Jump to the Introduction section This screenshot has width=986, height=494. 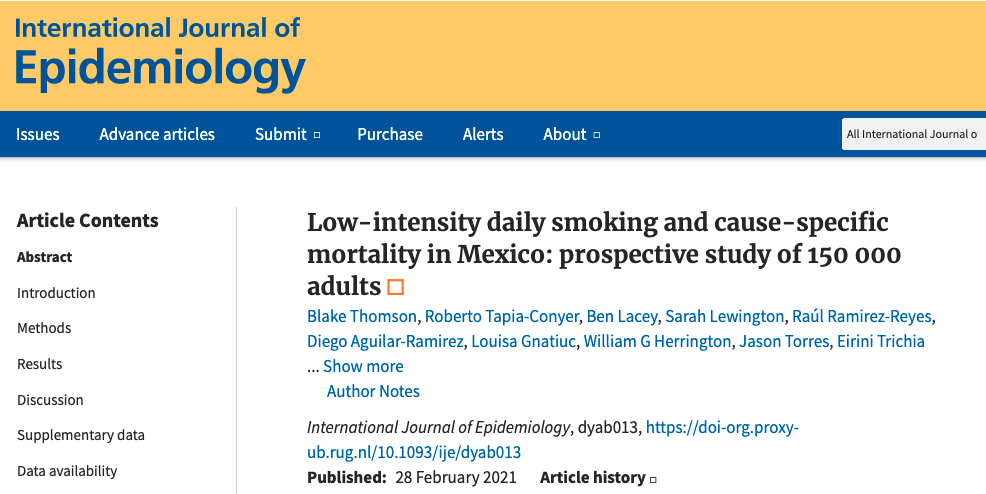(x=56, y=293)
